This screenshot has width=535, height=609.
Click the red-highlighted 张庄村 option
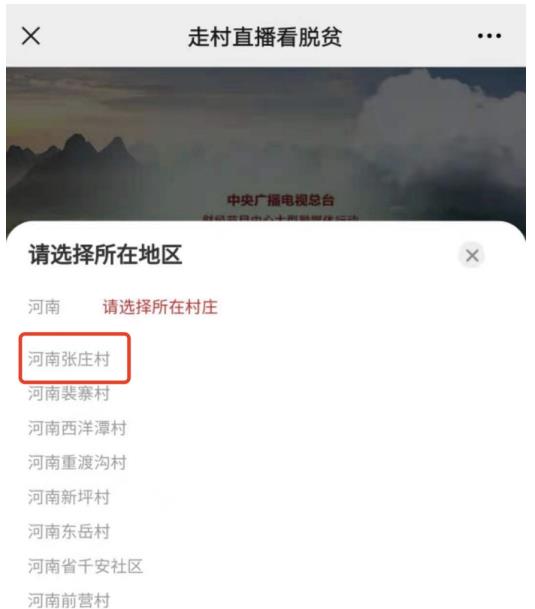pos(75,358)
